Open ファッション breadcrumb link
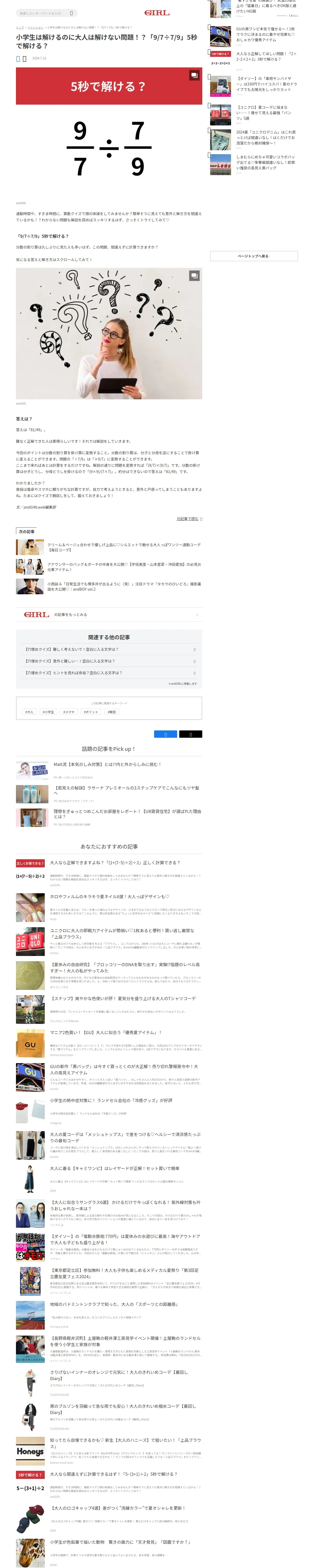This screenshot has height=1568, width=314. [x=35, y=27]
